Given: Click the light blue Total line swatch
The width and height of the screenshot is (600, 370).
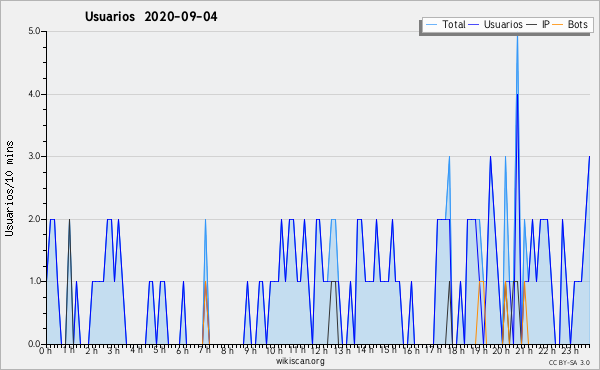Looking at the screenshot, I should pyautogui.click(x=431, y=25).
